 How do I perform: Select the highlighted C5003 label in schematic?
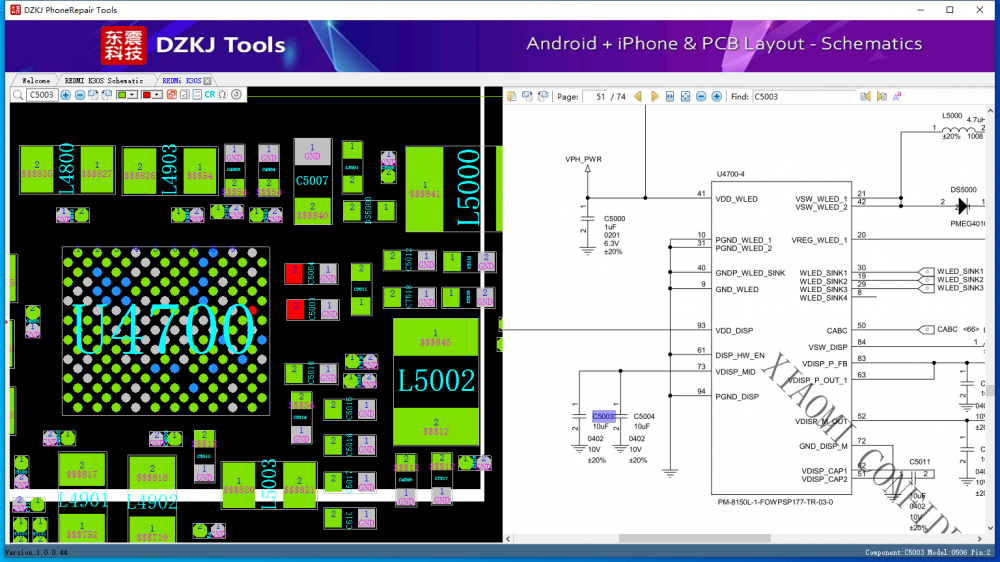click(603, 416)
